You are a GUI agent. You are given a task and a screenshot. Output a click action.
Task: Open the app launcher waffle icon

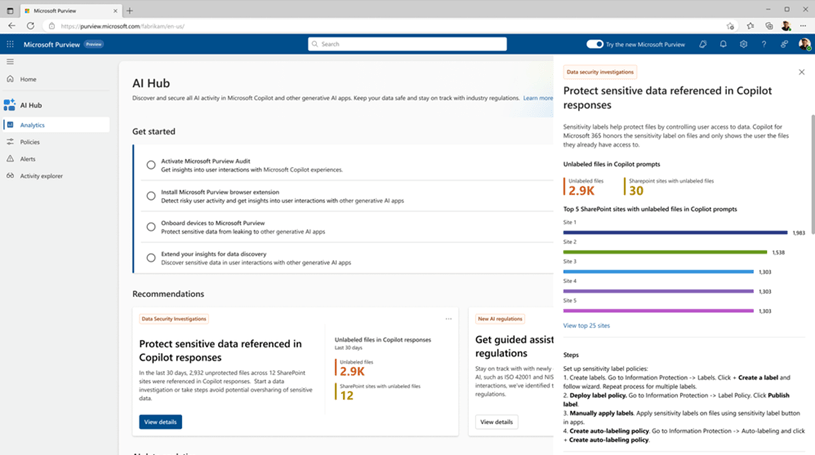(x=10, y=44)
